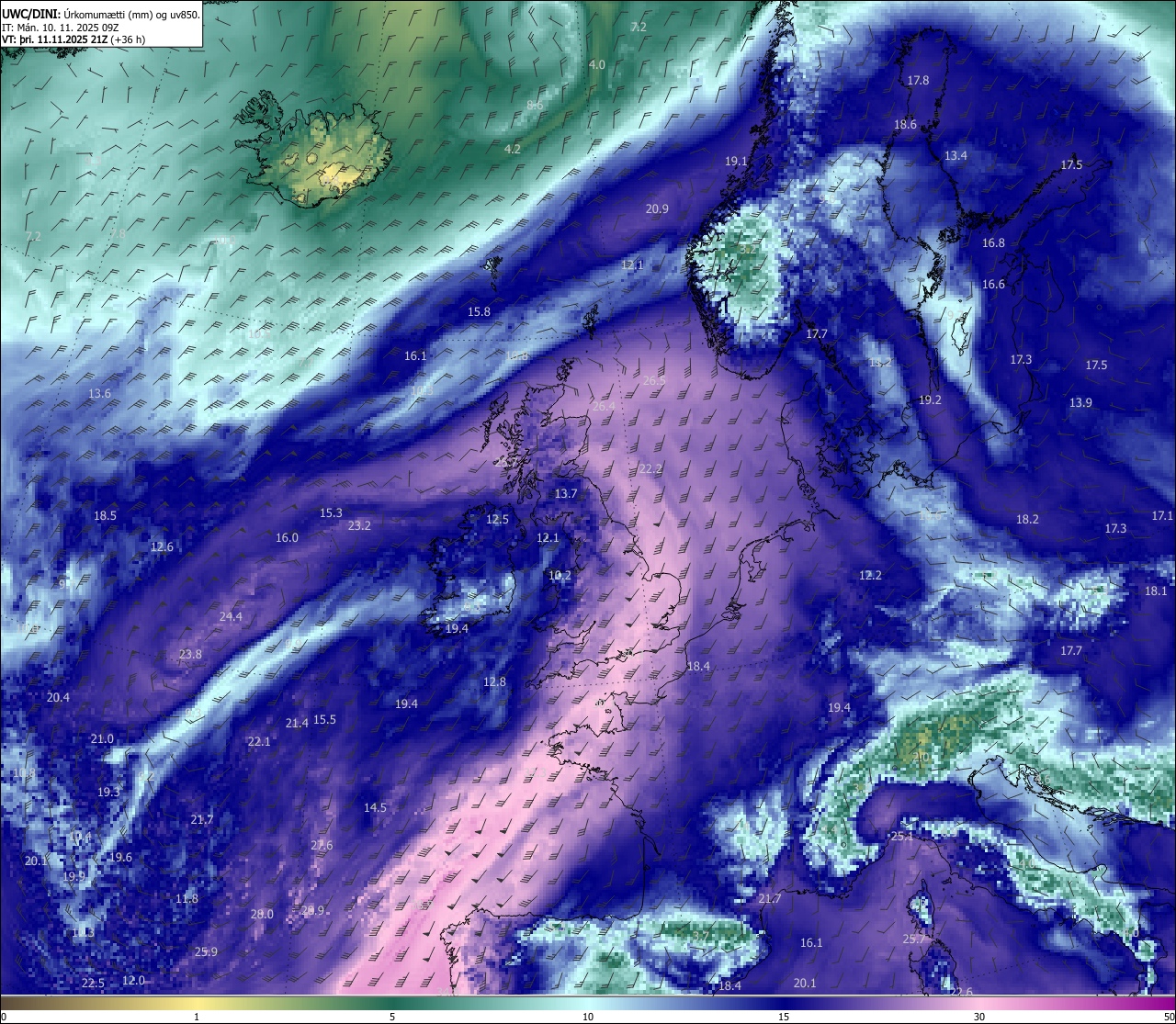Click the 18.1 value at right edge
This screenshot has width=1176, height=1024.
pyautogui.click(x=1156, y=591)
